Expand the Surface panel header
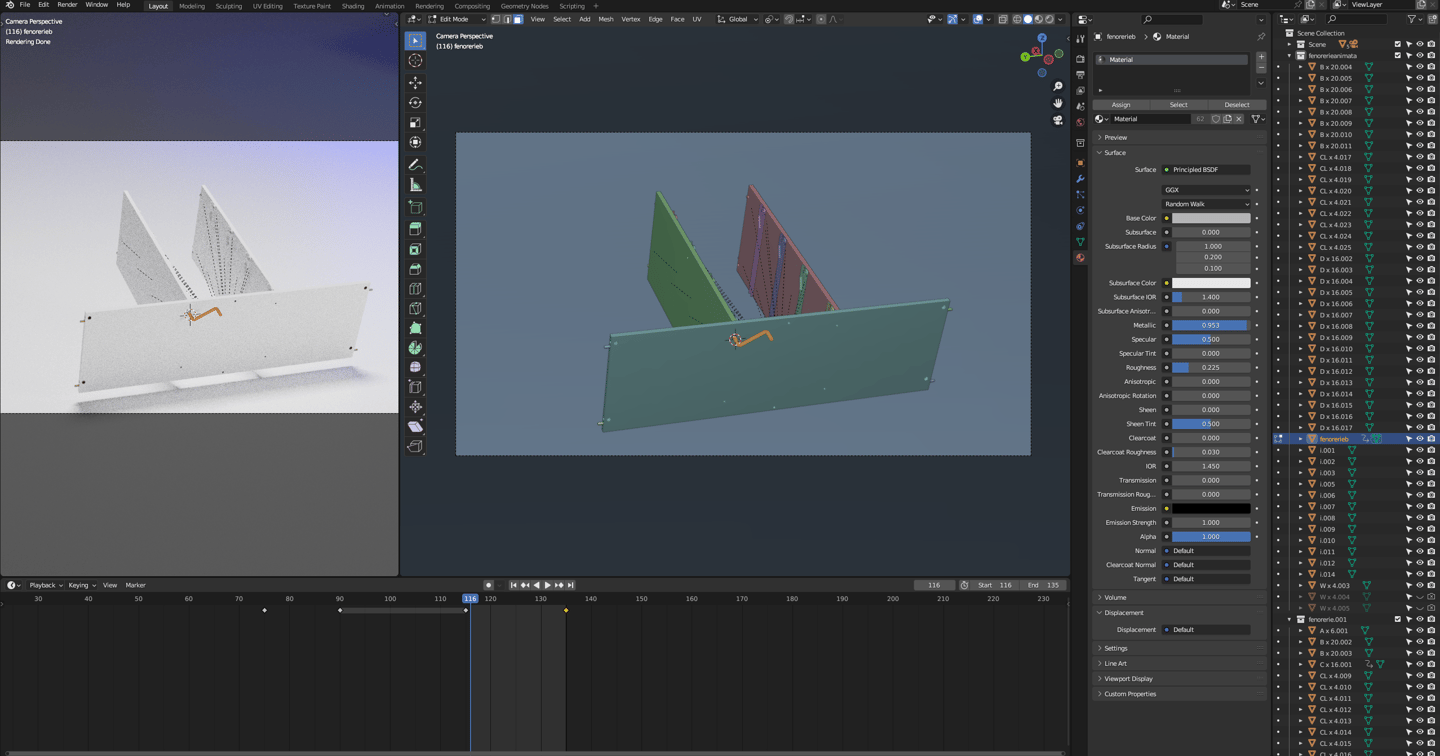This screenshot has width=1440, height=756. coord(1115,152)
